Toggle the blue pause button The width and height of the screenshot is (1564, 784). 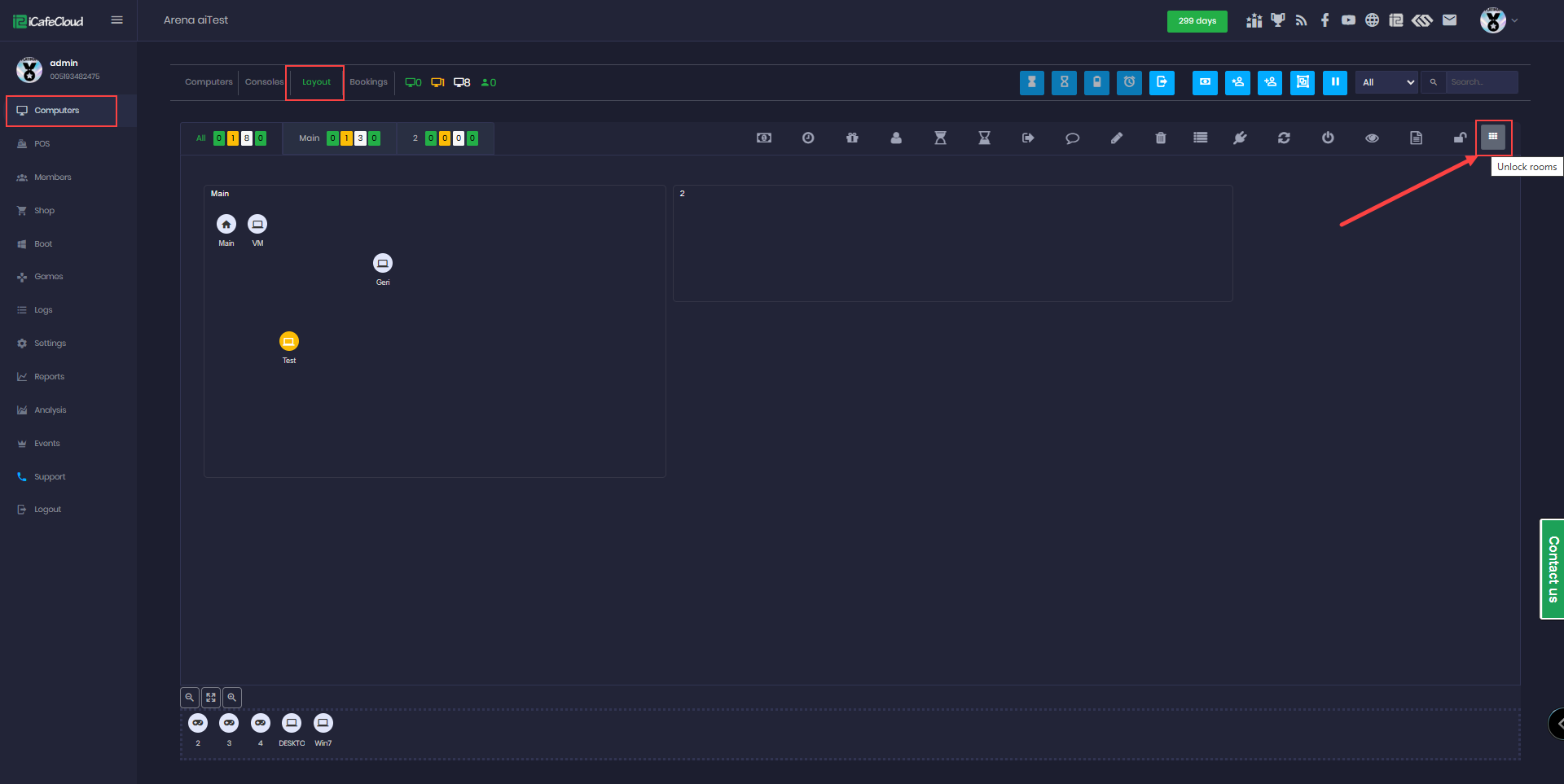coord(1334,82)
